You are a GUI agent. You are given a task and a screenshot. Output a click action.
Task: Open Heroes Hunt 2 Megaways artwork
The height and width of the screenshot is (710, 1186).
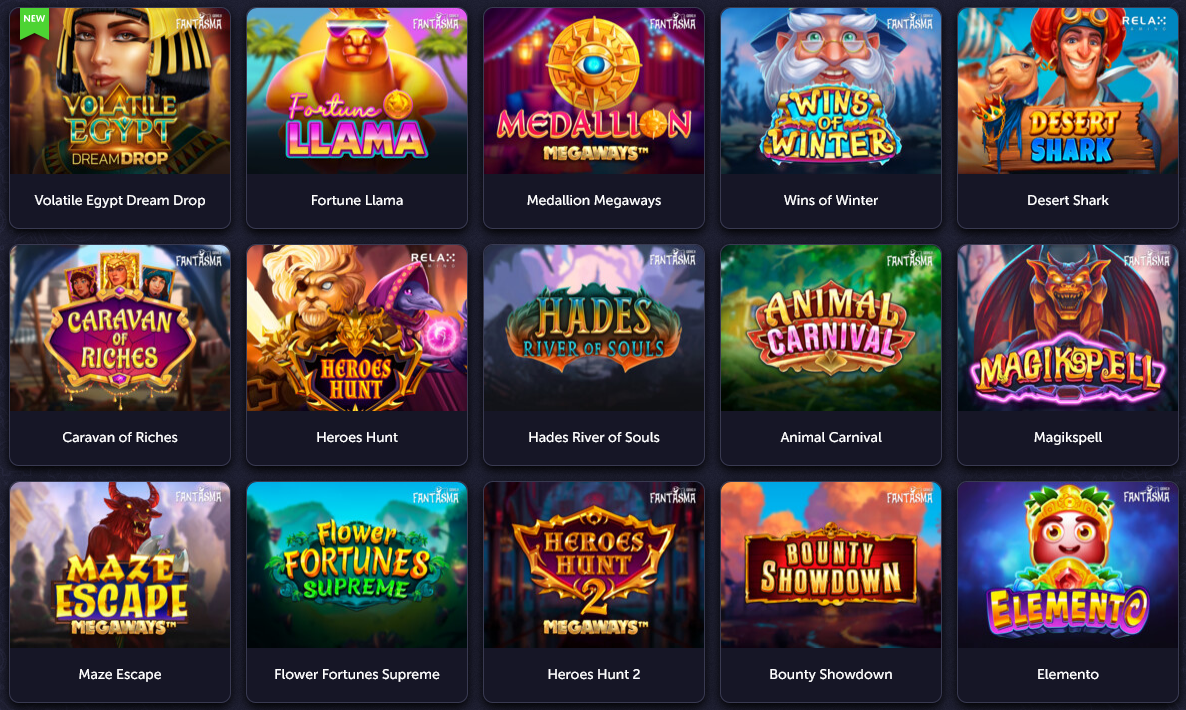[594, 565]
